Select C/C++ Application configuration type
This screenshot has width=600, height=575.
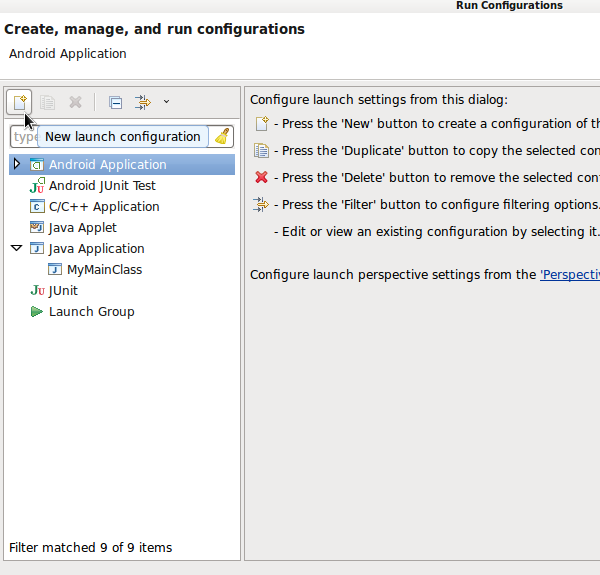click(104, 206)
